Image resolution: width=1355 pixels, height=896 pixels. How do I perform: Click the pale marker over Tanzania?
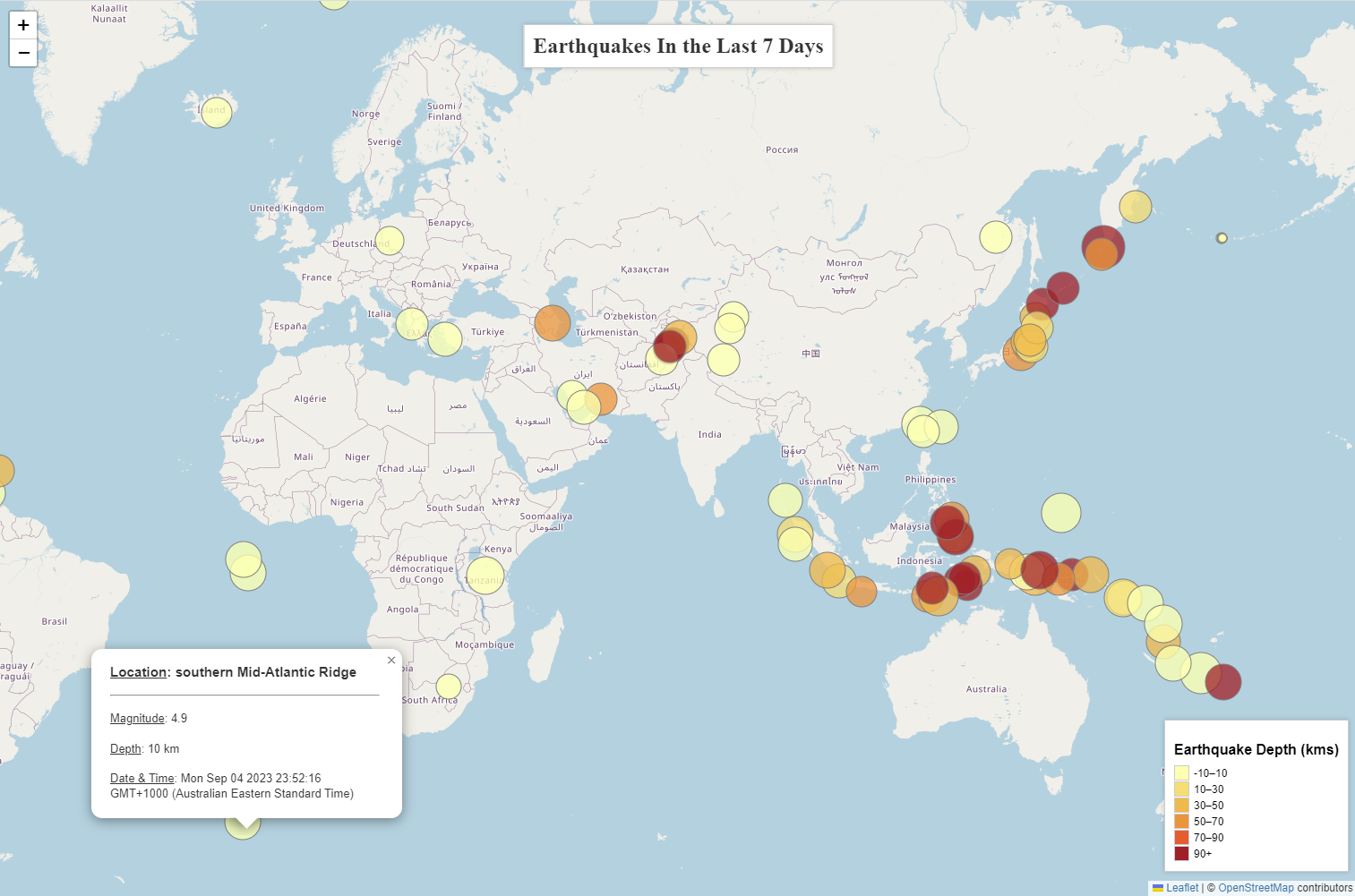485,577
